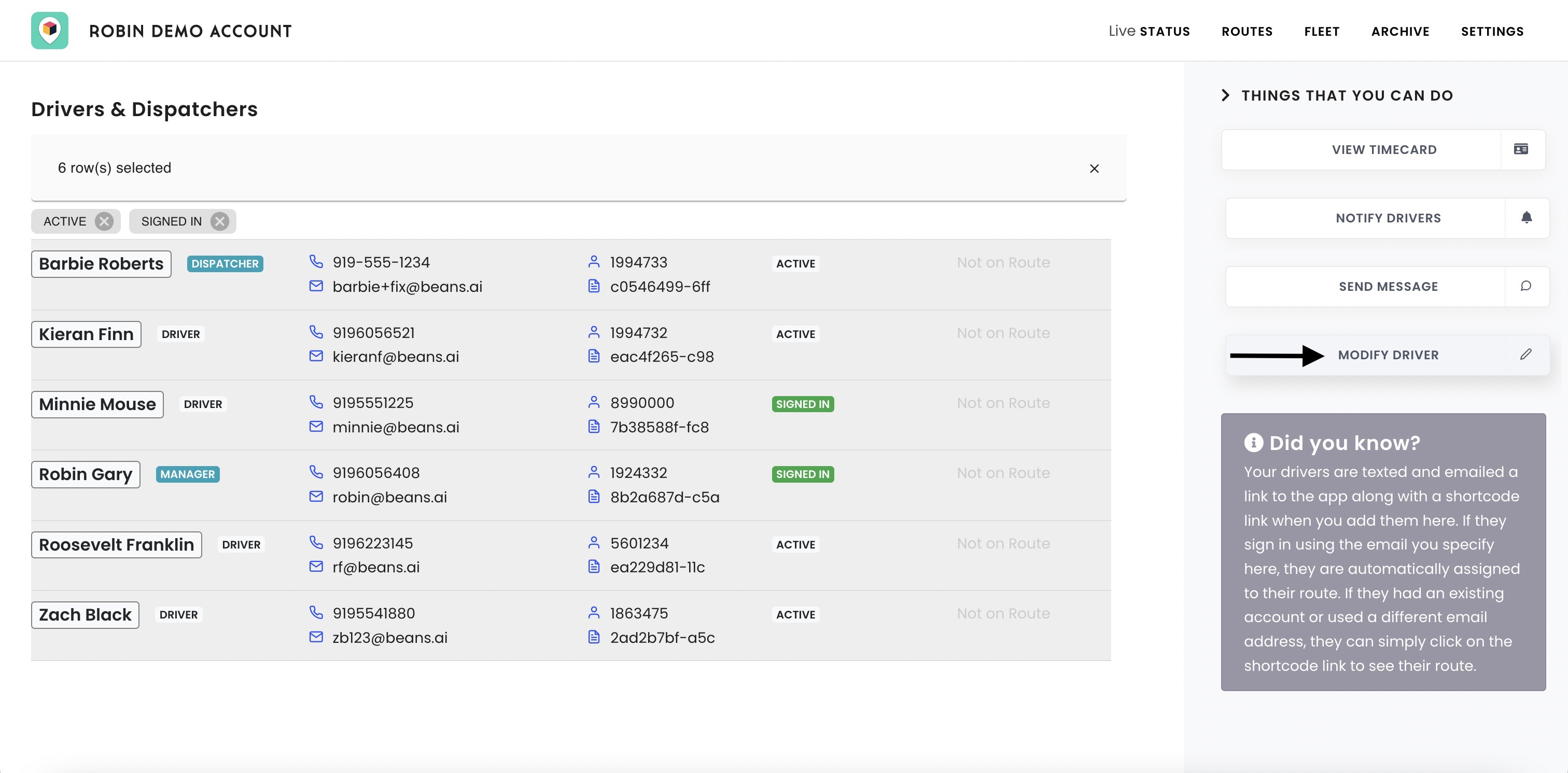Screen dimensions: 1568x773
Task: Open the Settings page
Action: point(1492,31)
